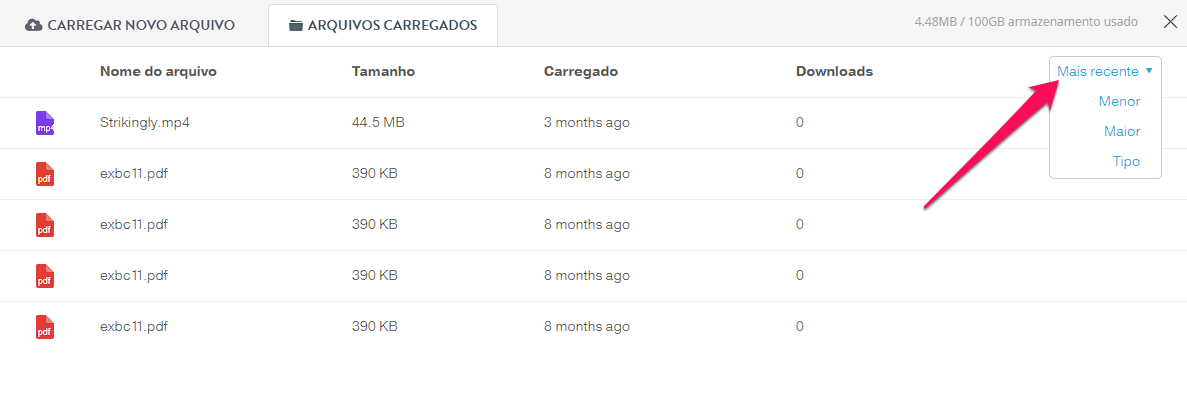Open the Carregar Novo Arquivo tab
Viewport: 1187px width, 408px height.
[x=130, y=25]
